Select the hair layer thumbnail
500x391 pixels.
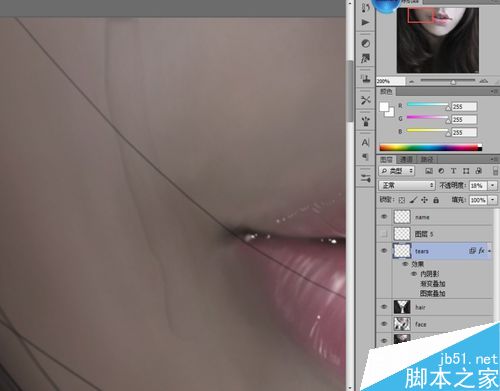[x=402, y=307]
